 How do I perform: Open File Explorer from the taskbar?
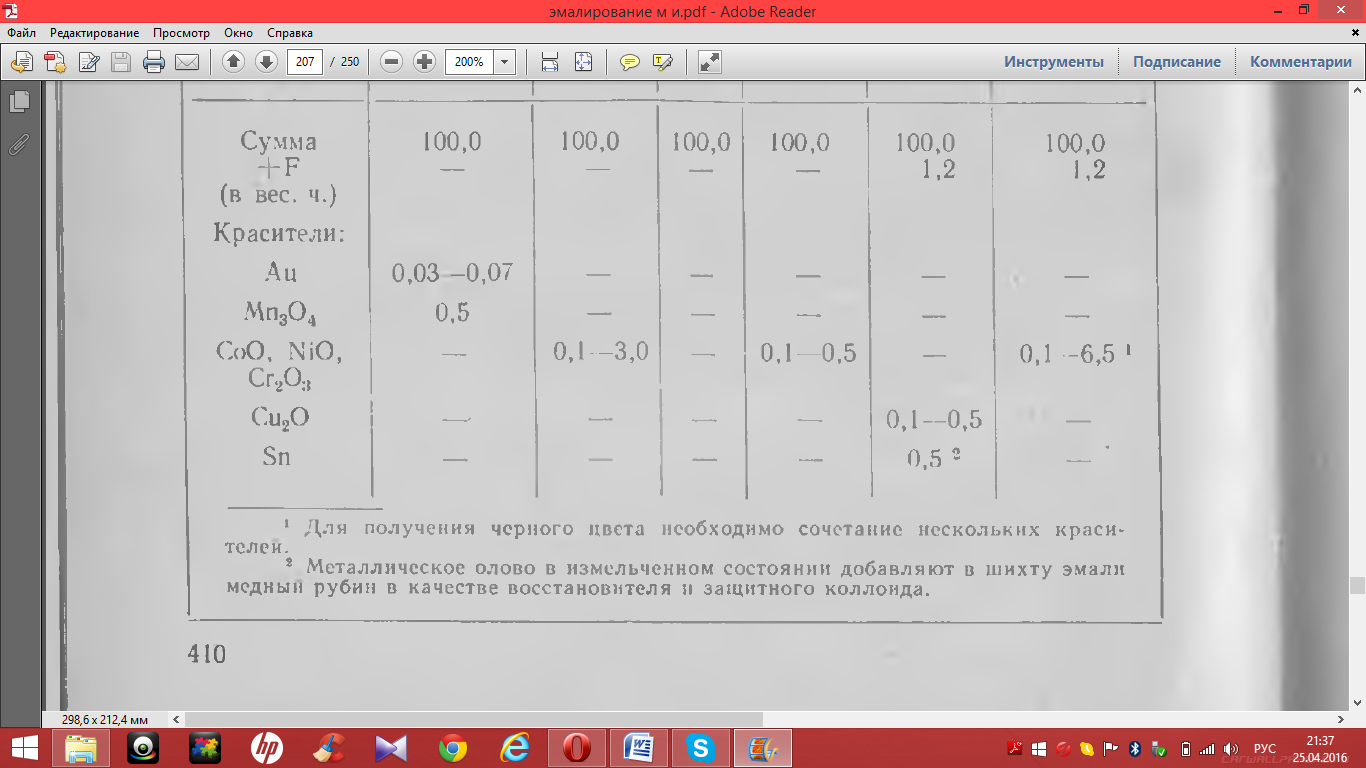click(81, 748)
